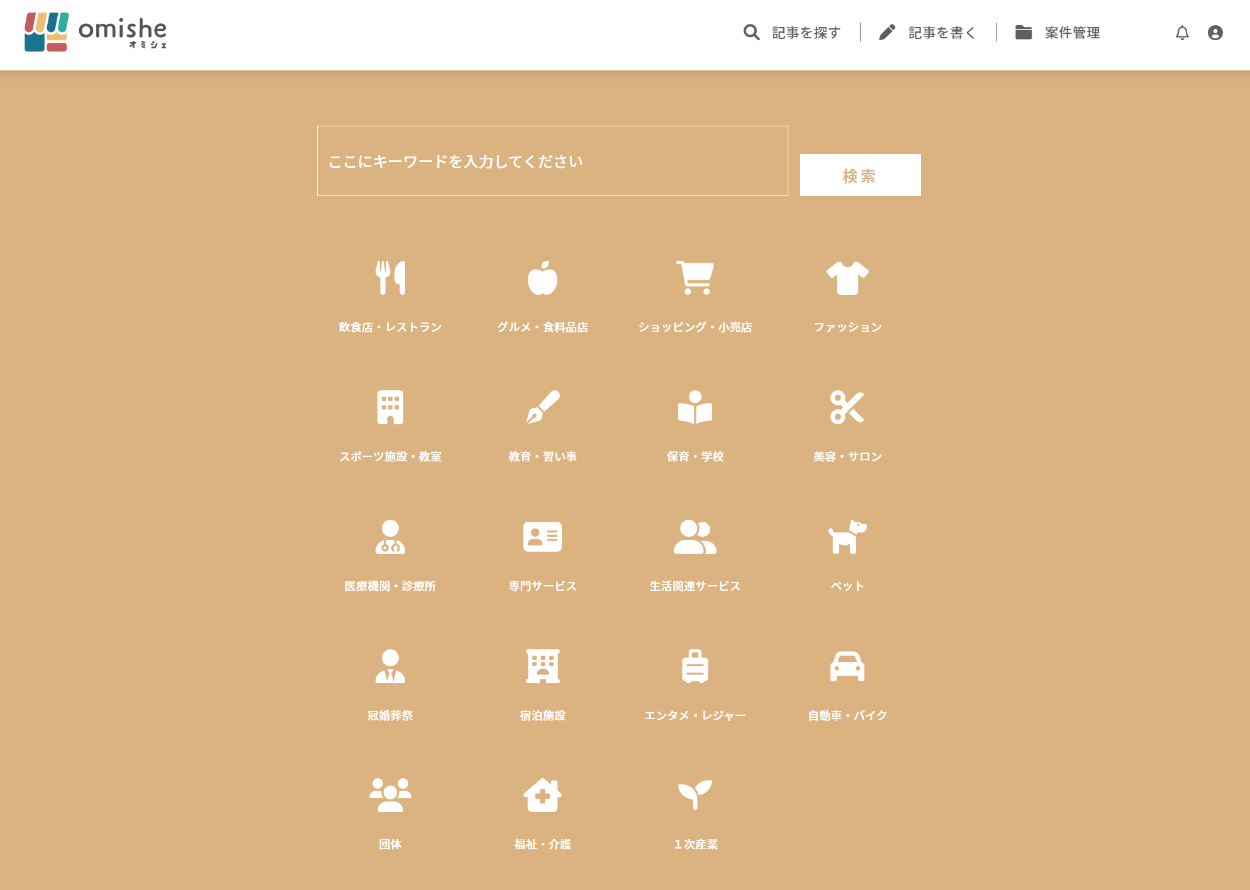Select the apple gourmet food icon
1250x890 pixels.
point(542,278)
